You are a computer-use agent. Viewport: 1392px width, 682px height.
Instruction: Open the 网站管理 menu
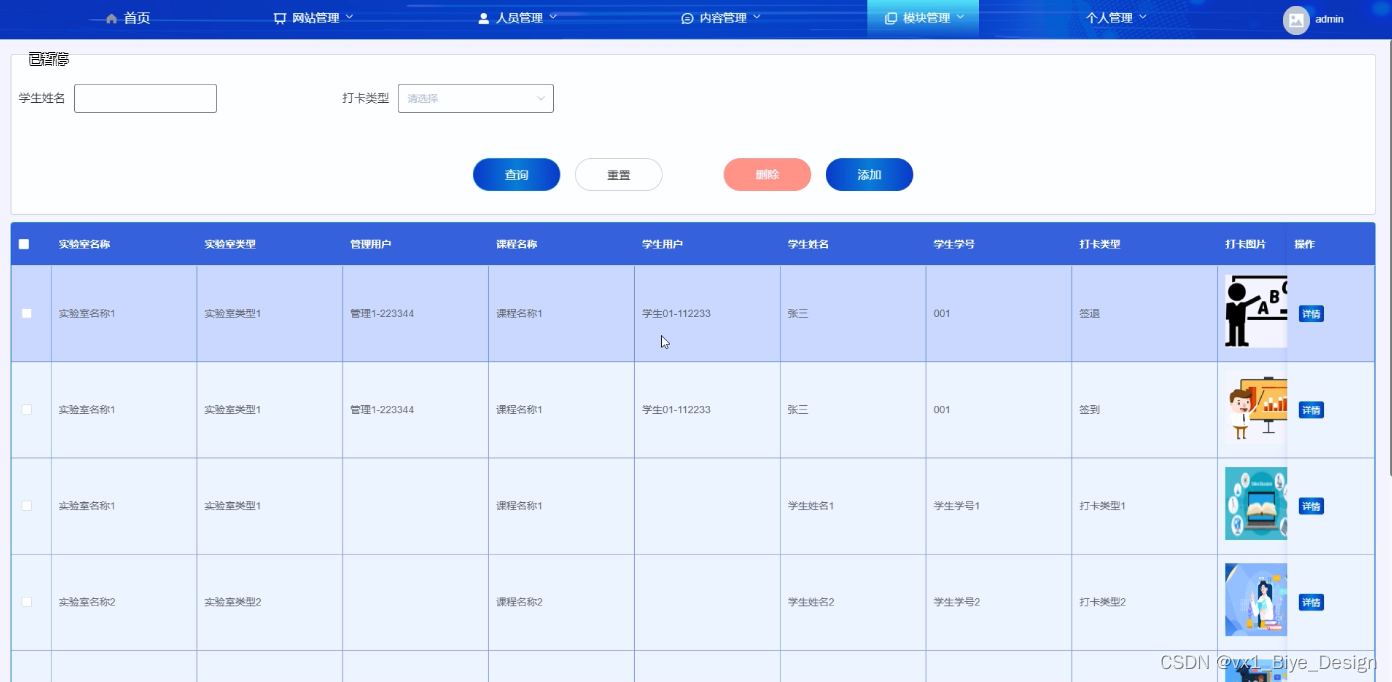pos(314,18)
